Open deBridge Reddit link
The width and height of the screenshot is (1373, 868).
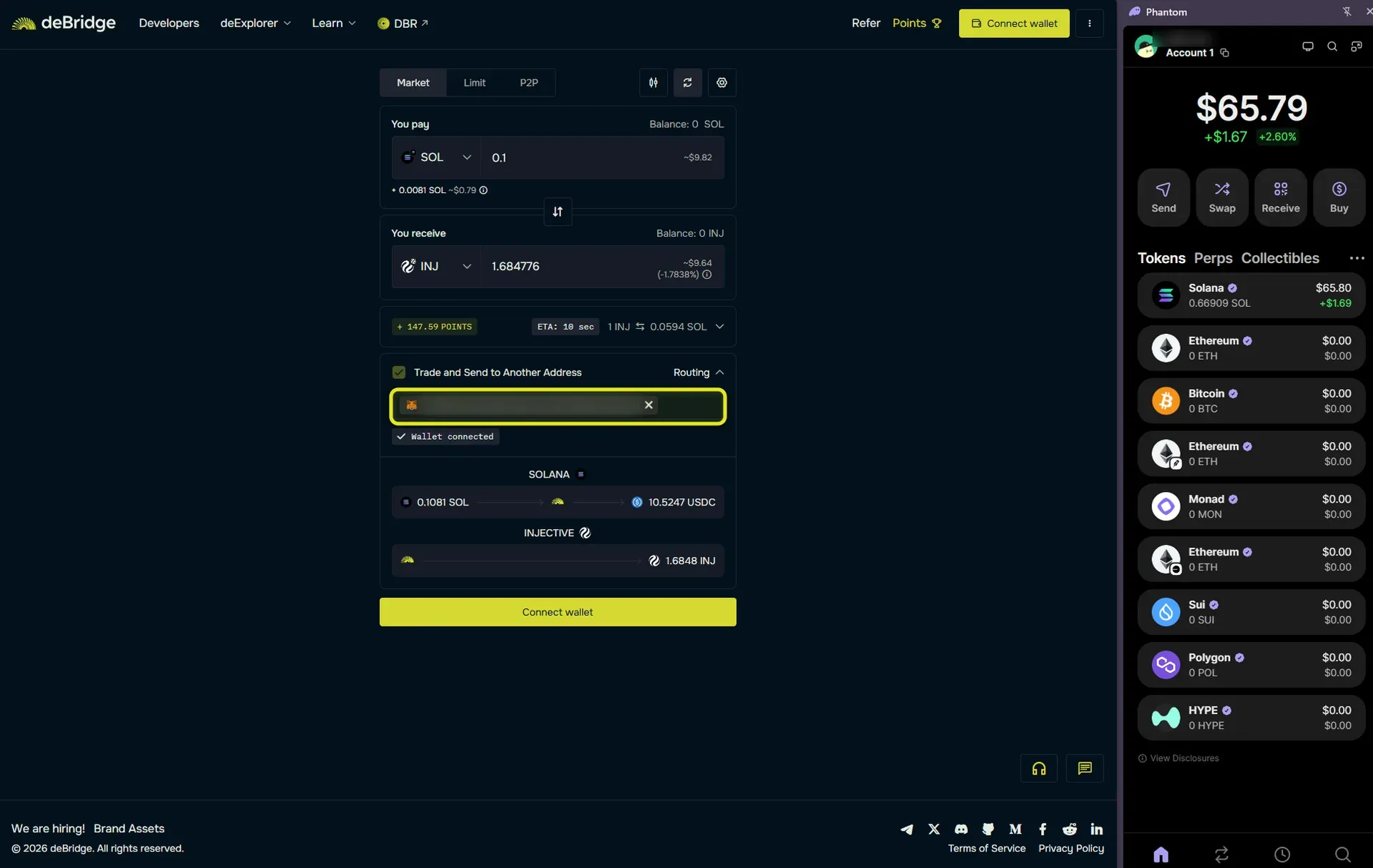tap(1070, 829)
